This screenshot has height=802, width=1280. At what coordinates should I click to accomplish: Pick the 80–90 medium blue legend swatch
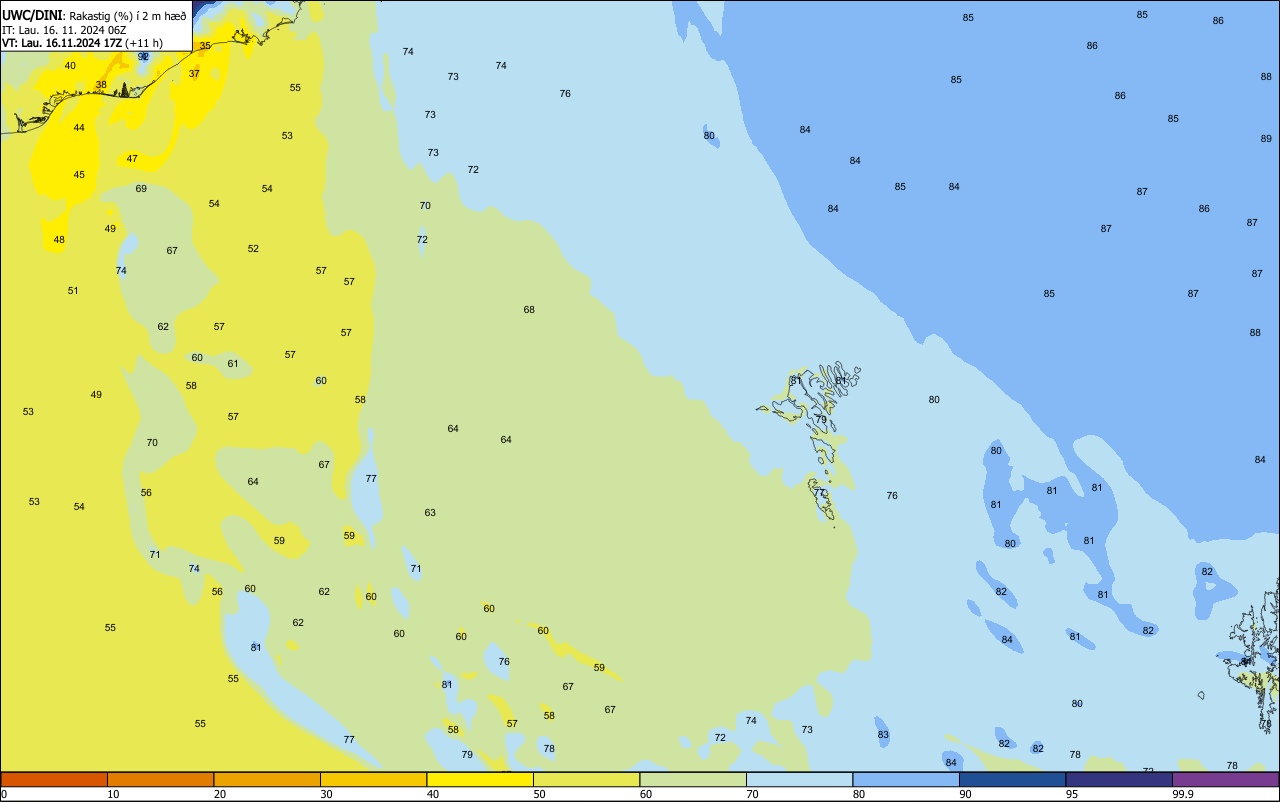click(x=906, y=779)
